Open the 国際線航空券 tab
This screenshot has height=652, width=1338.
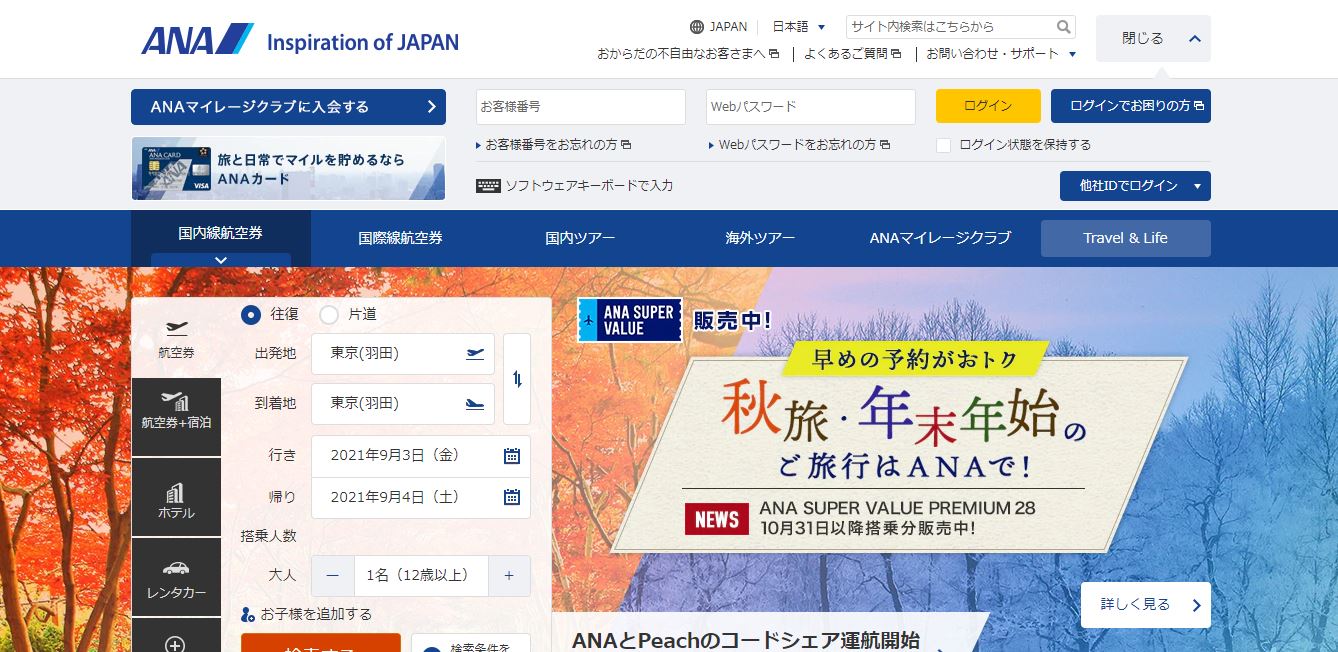coord(400,238)
